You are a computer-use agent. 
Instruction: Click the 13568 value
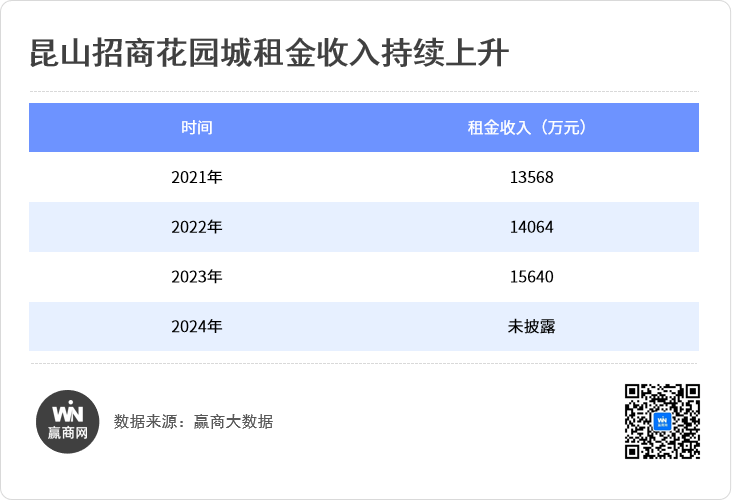tap(531, 177)
